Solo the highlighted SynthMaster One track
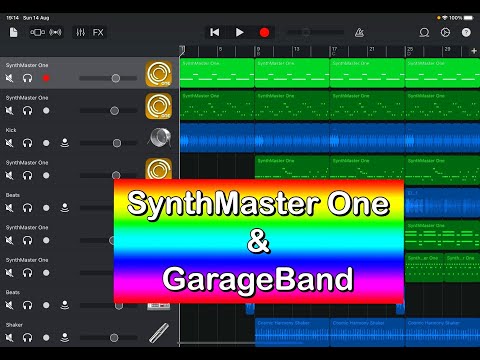The height and width of the screenshot is (360, 480). tap(27, 78)
